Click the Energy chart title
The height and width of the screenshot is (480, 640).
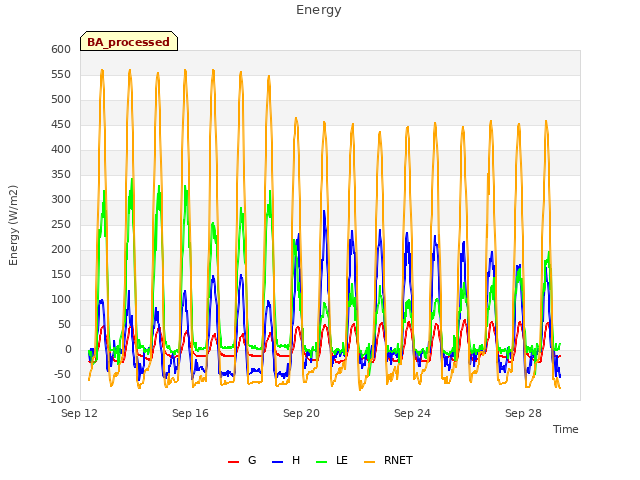[319, 10]
